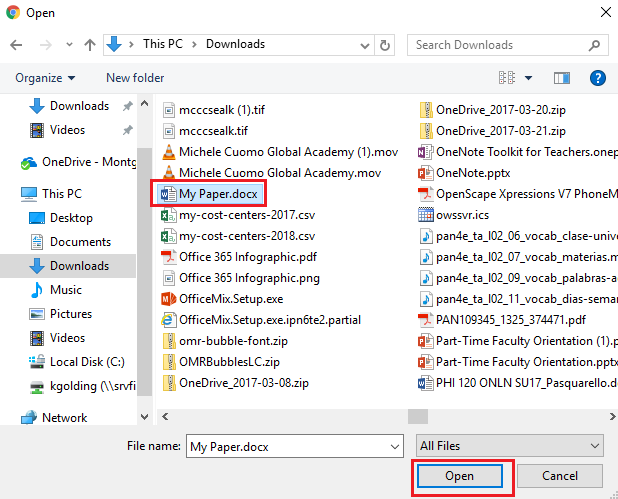Click the Open button

tap(460, 476)
